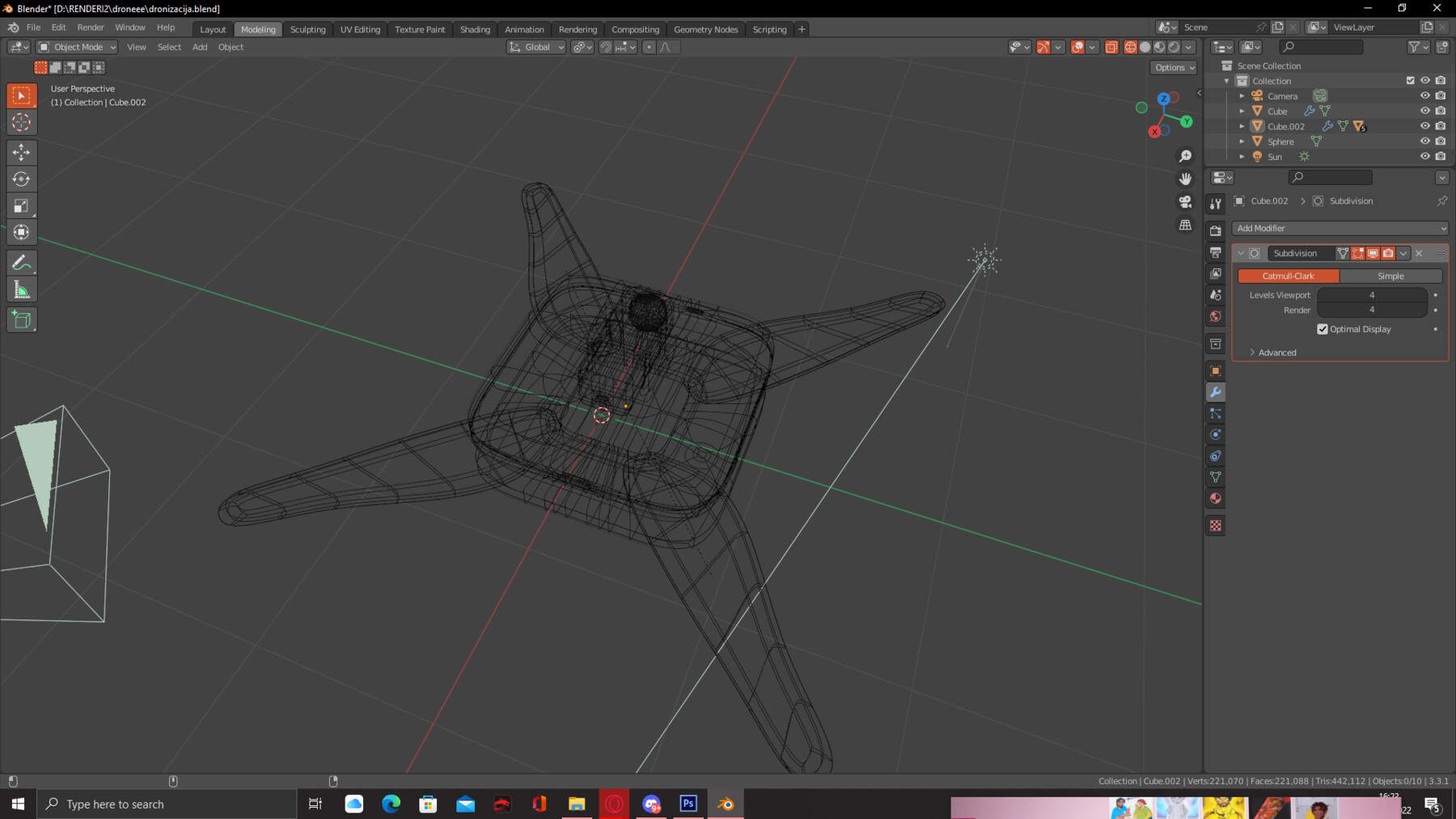The height and width of the screenshot is (819, 1456).
Task: Open the Object Mode dropdown
Action: click(x=78, y=47)
